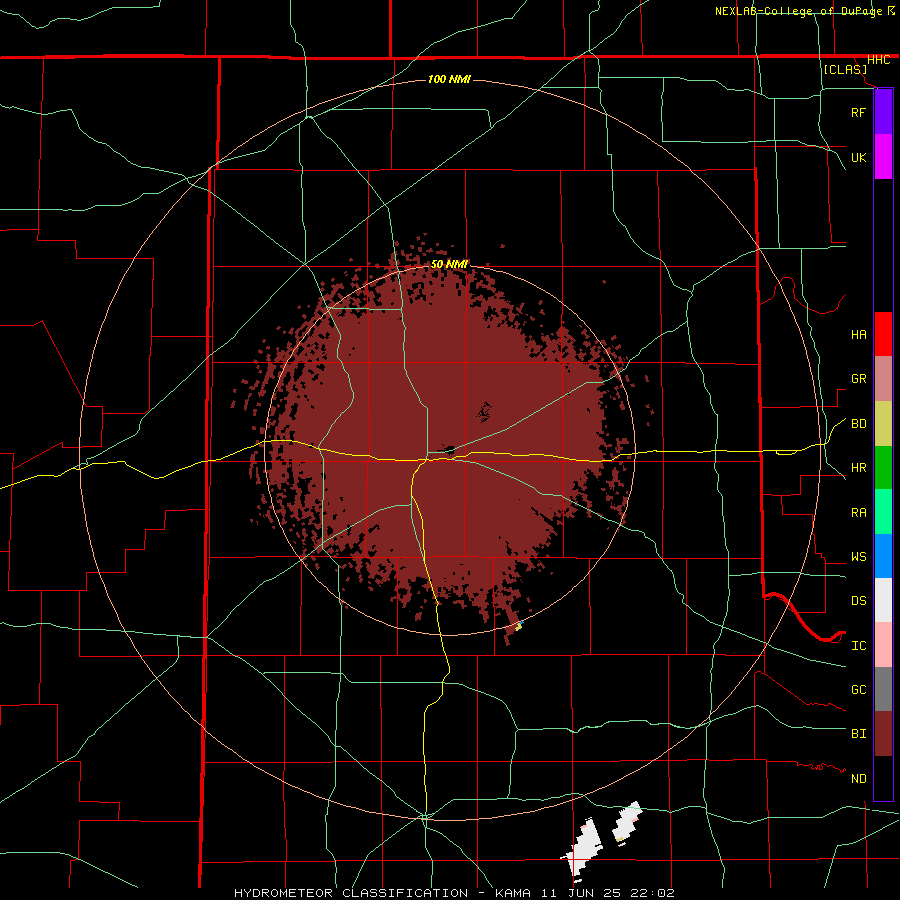Click the smaller white echo near the bottom right

tap(626, 821)
